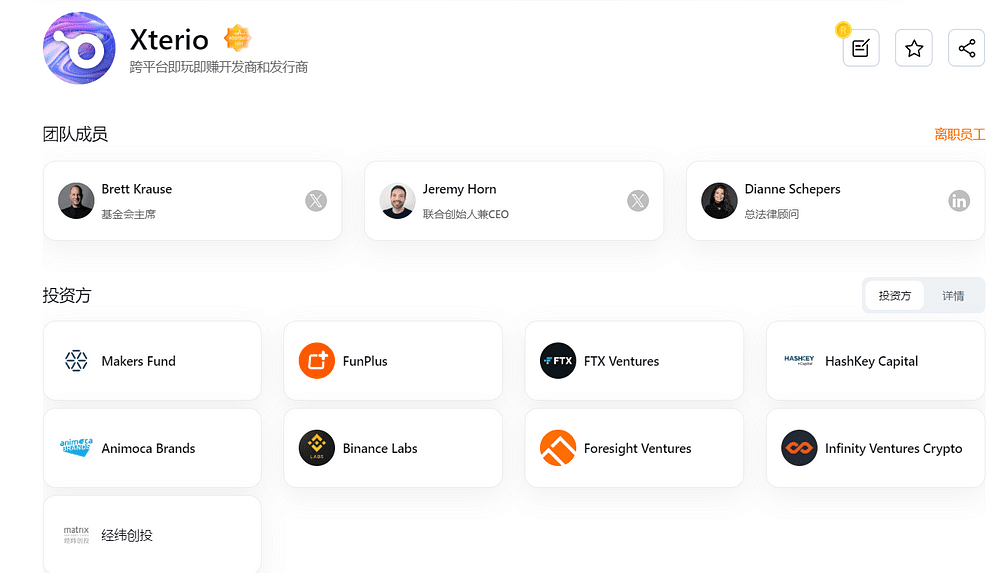Screen dimensions: 1000x573
Task: Open the Foresight Ventures investor card
Action: [634, 448]
